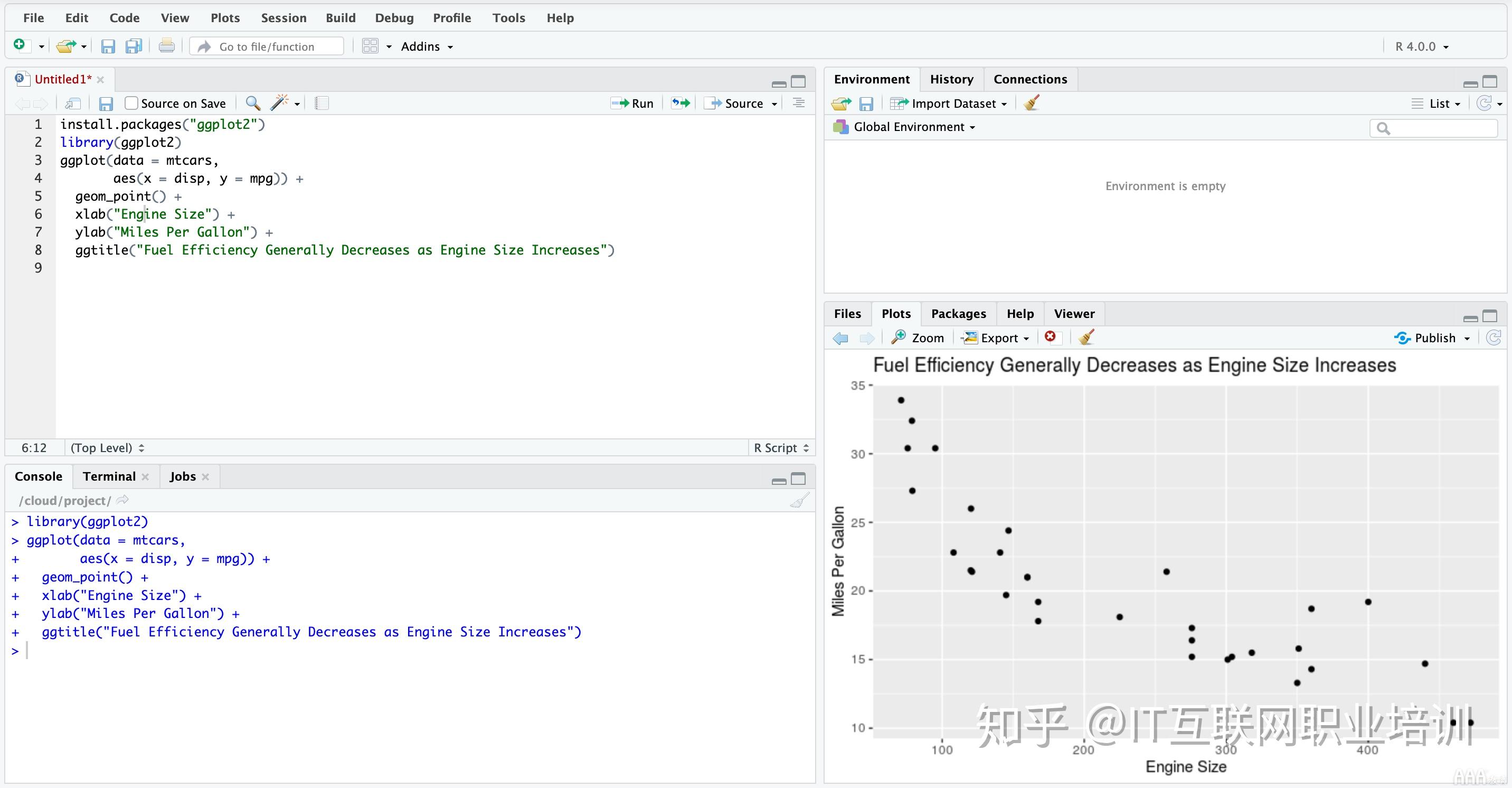Open the (Top Level) scope selector
The image size is (1512, 788).
(107, 447)
